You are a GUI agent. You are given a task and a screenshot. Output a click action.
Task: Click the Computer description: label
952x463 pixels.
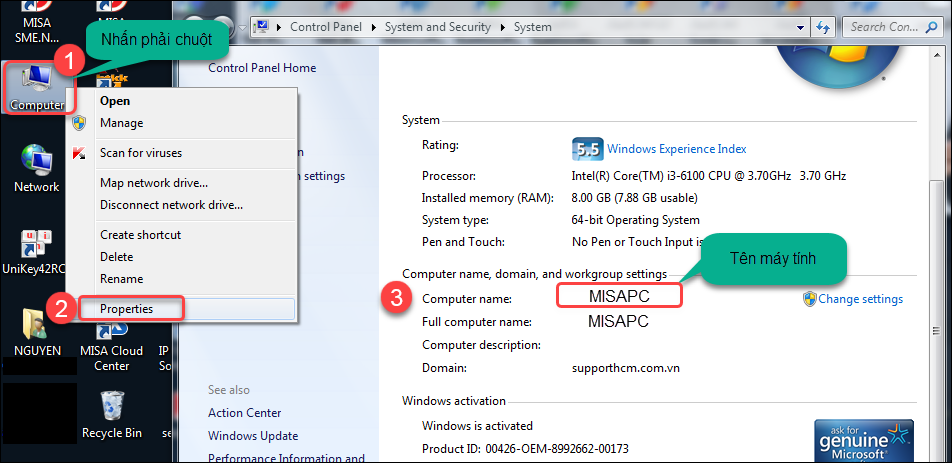point(481,345)
